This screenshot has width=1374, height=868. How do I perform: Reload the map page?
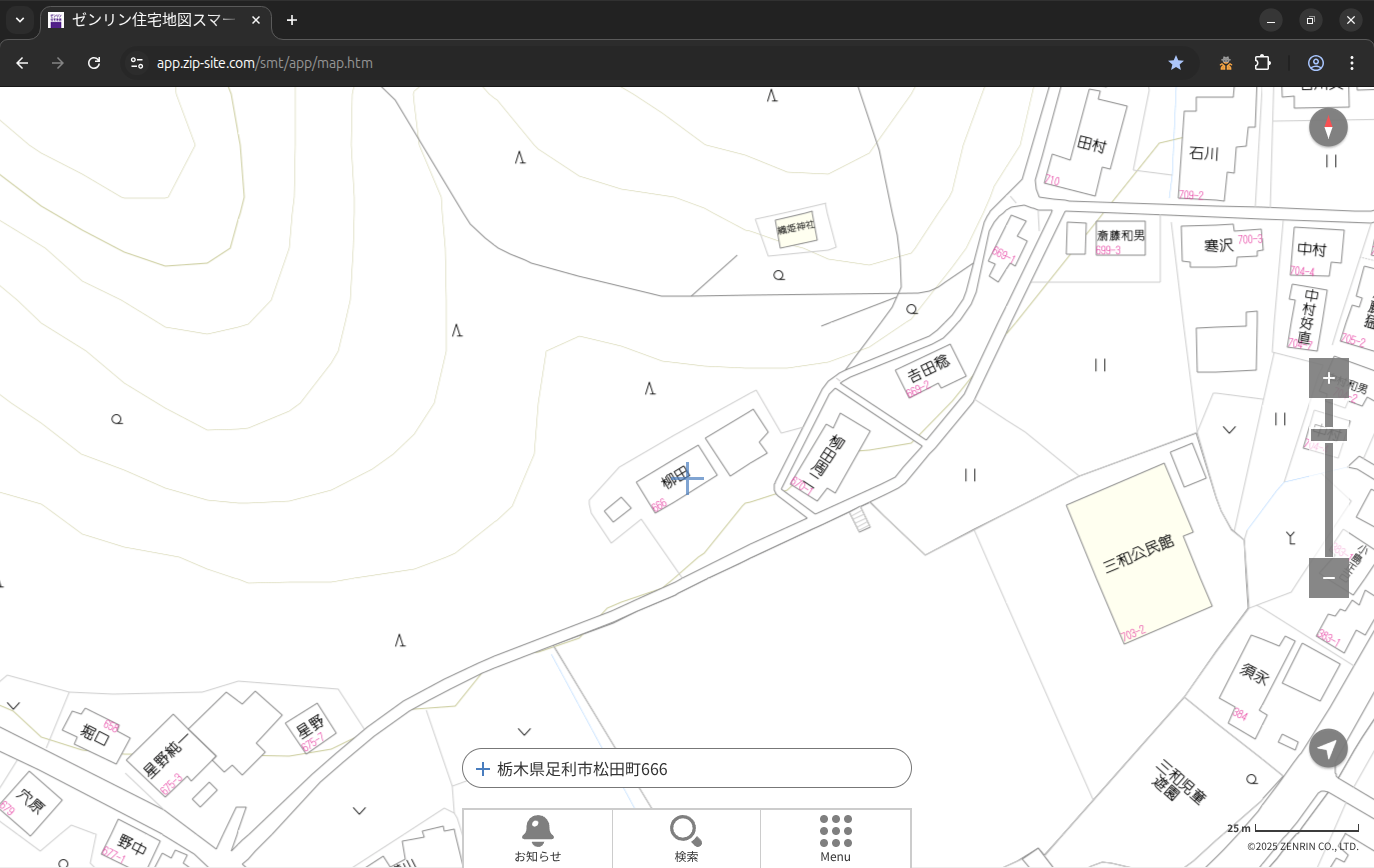(94, 63)
